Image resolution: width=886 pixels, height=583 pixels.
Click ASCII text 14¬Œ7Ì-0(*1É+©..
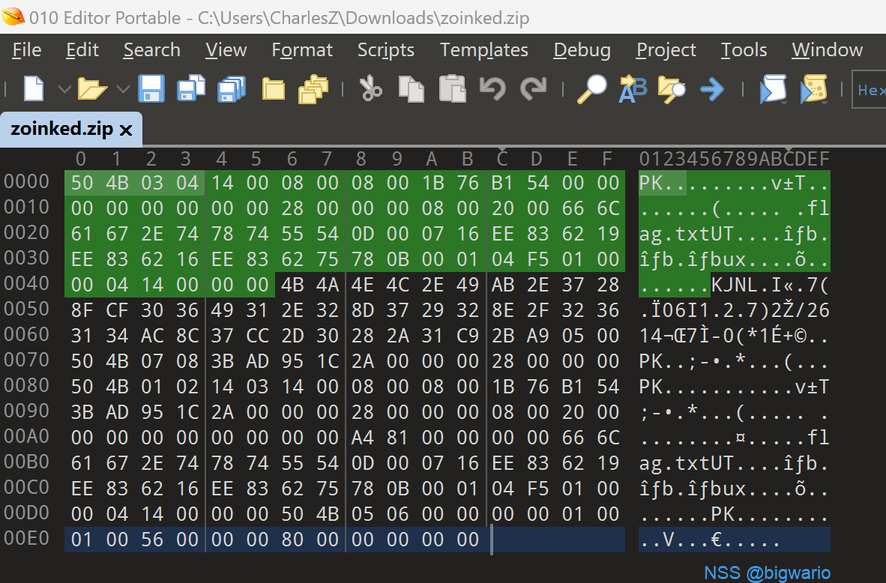pyautogui.click(x=734, y=336)
